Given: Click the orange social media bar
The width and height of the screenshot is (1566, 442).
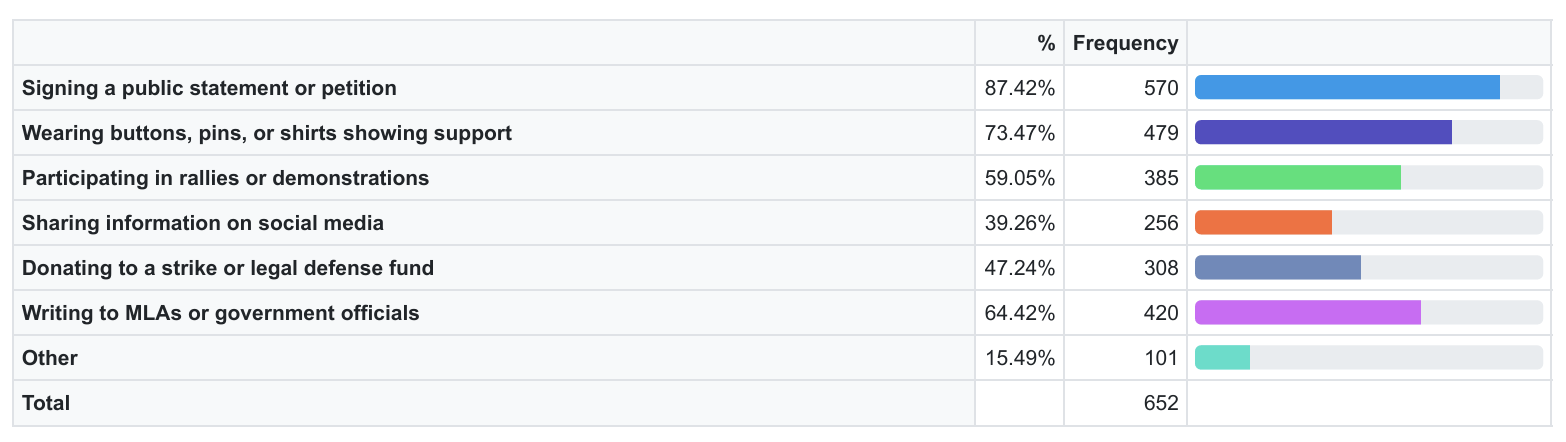Looking at the screenshot, I should point(1263,223).
